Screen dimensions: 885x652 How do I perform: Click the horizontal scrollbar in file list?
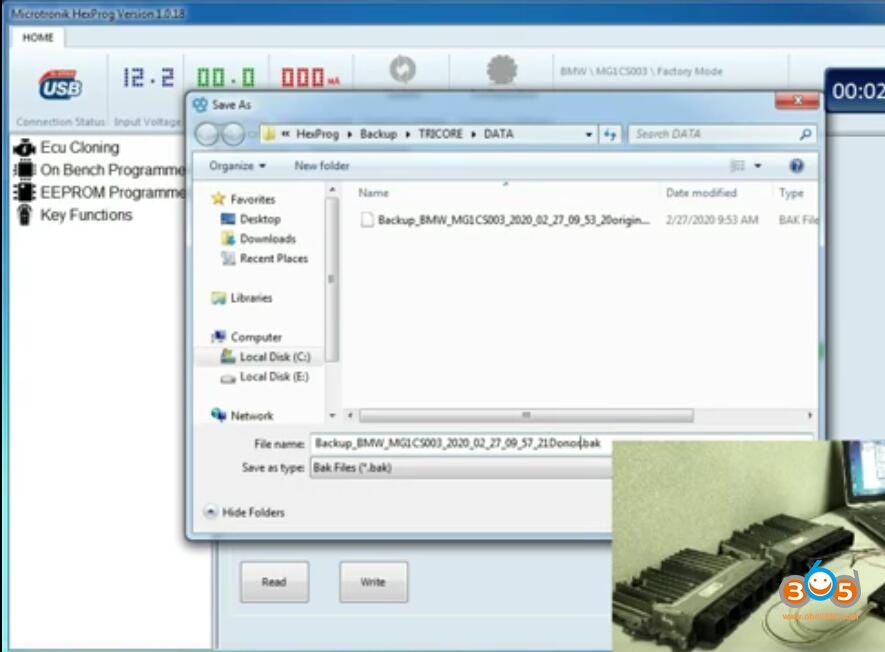(x=526, y=416)
